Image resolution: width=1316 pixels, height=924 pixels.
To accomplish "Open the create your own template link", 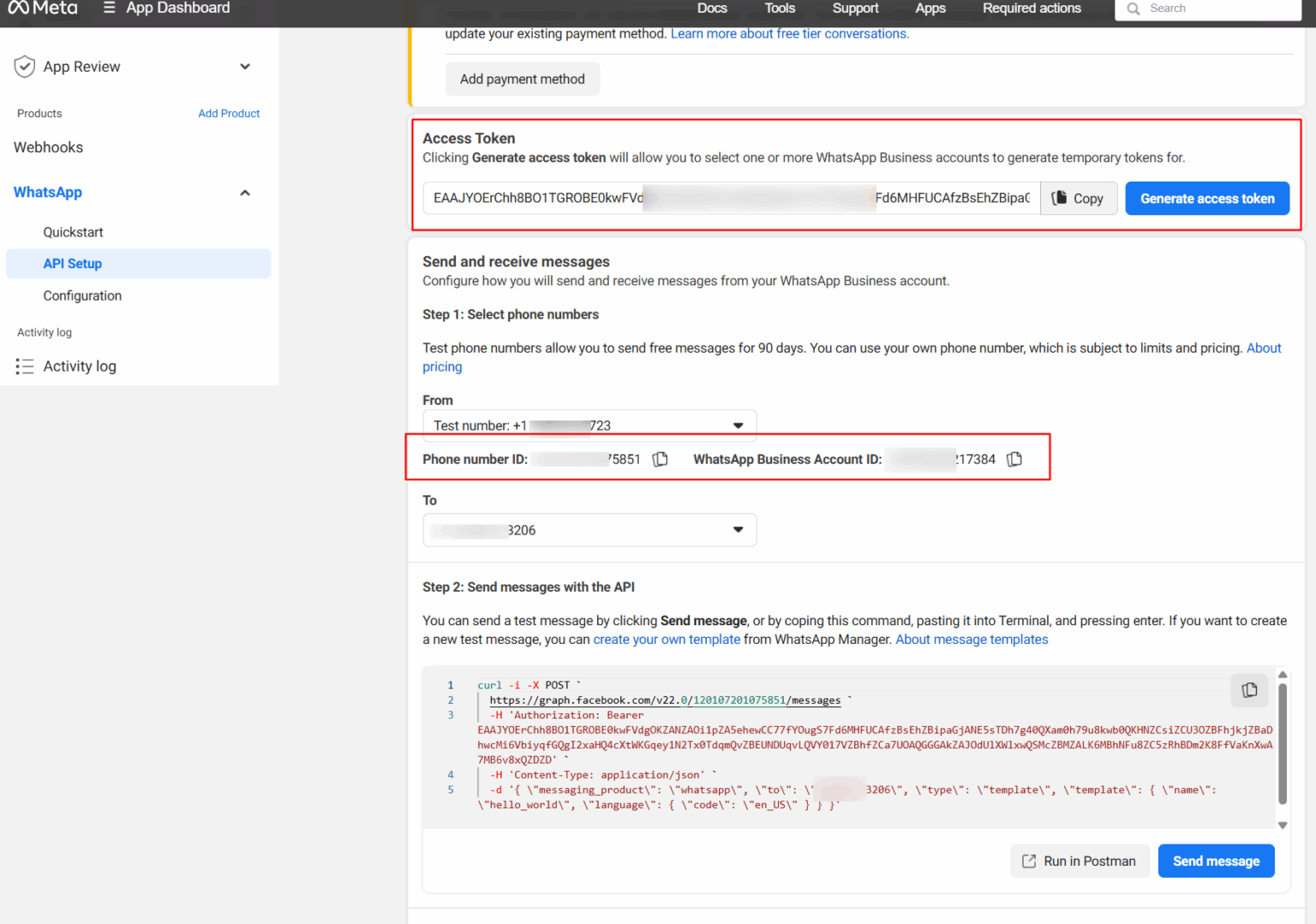I will (667, 639).
